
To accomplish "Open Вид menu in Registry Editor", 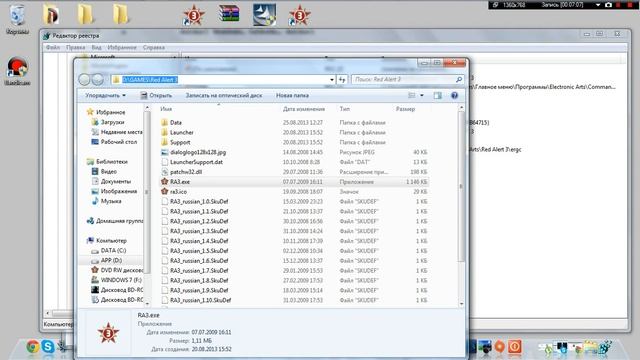I will pyautogui.click(x=96, y=47).
